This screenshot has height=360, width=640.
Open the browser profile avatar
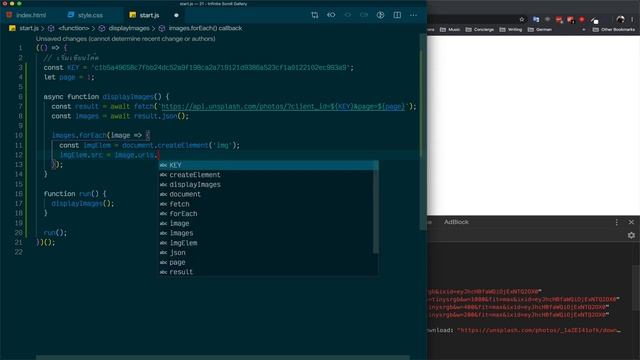tap(620, 19)
